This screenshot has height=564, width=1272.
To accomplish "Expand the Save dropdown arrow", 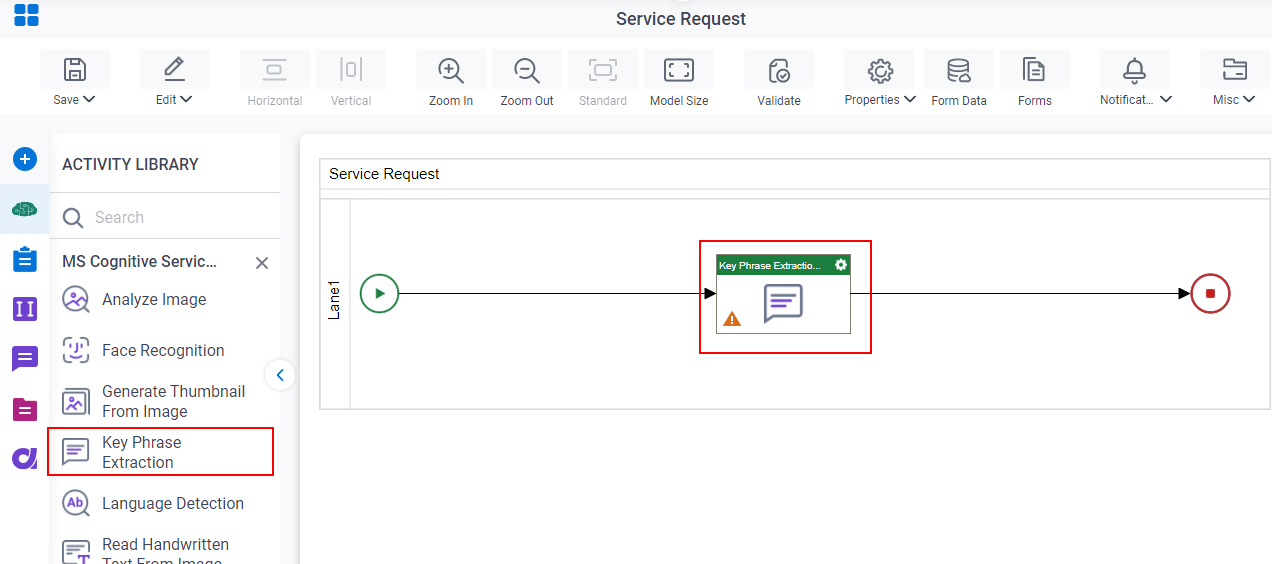I will pyautogui.click(x=90, y=99).
